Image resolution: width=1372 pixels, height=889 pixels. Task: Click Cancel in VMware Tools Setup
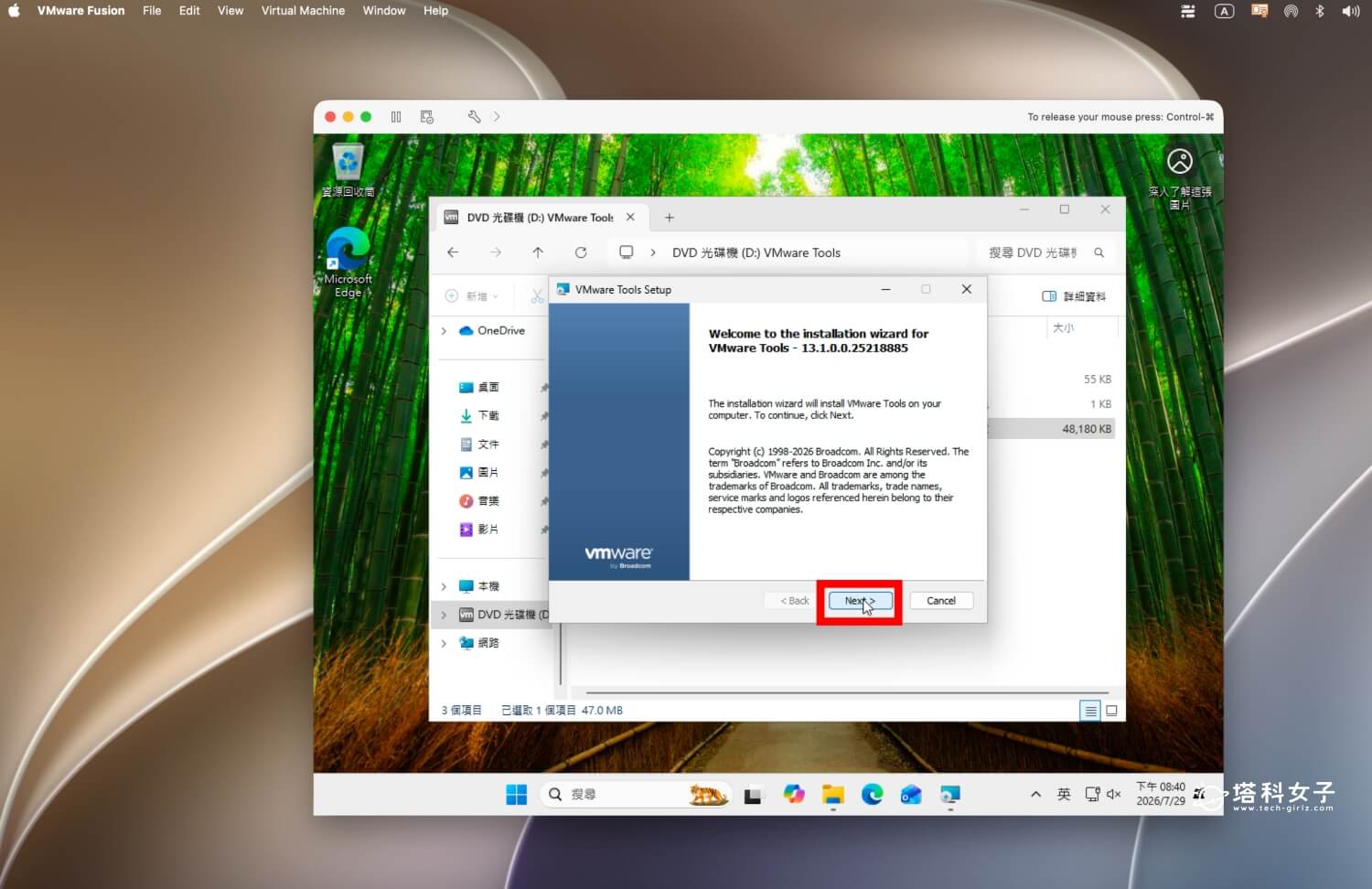(941, 601)
